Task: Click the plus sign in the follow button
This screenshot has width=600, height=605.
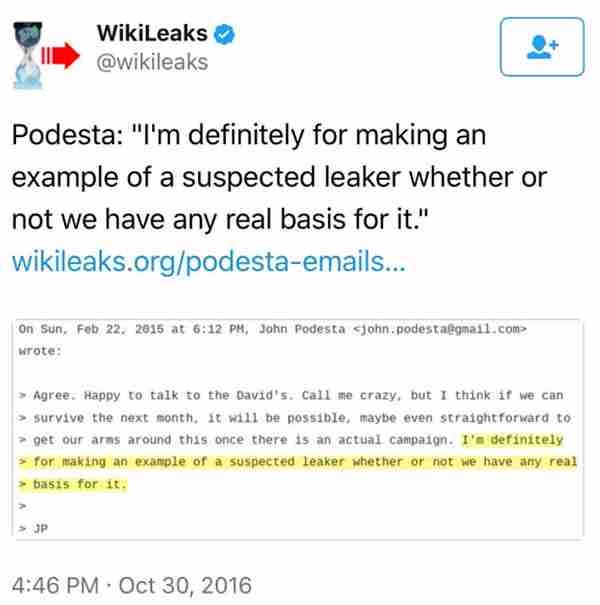Action: click(554, 44)
